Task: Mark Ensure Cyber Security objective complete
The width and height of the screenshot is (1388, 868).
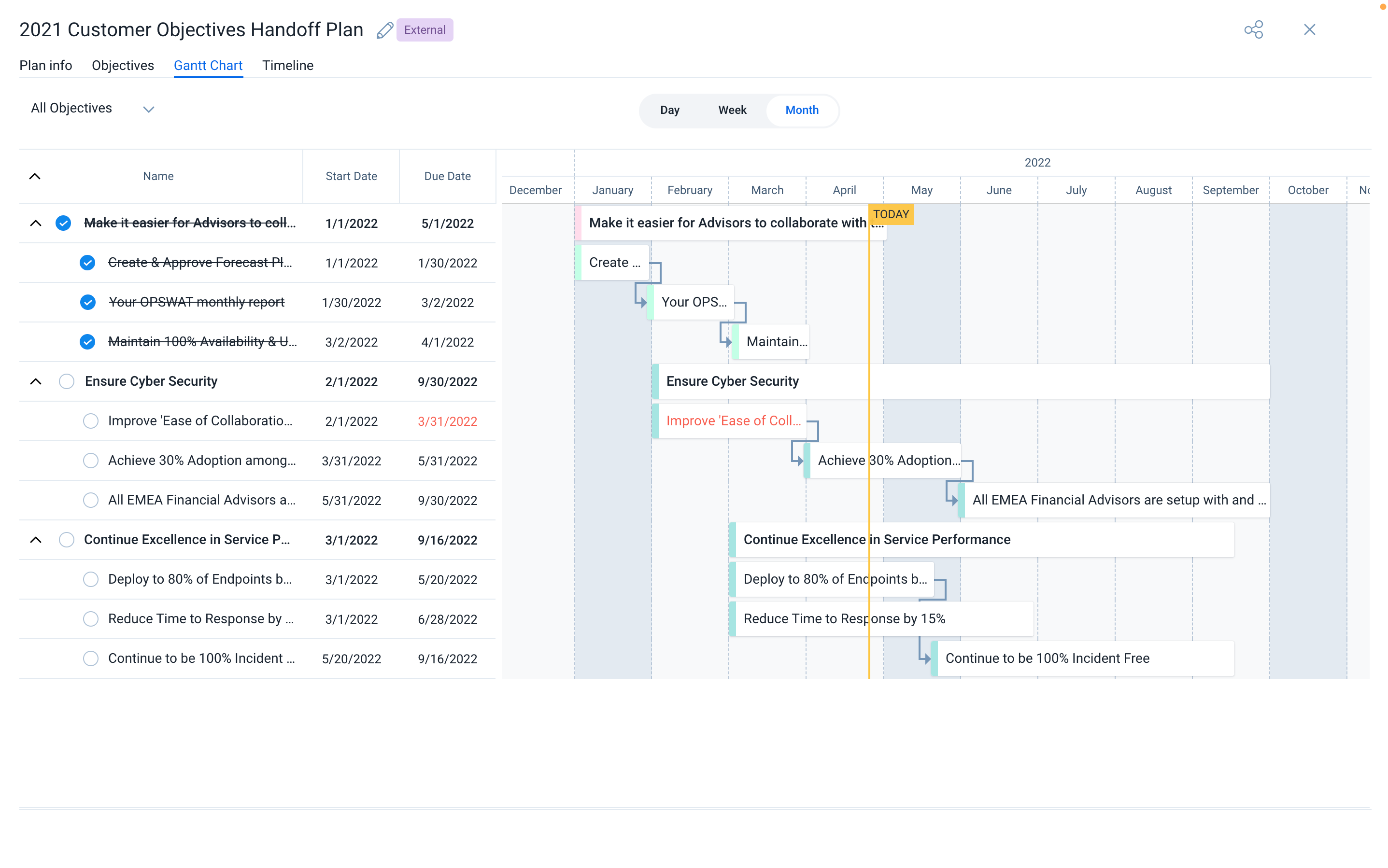Action: coord(67,381)
